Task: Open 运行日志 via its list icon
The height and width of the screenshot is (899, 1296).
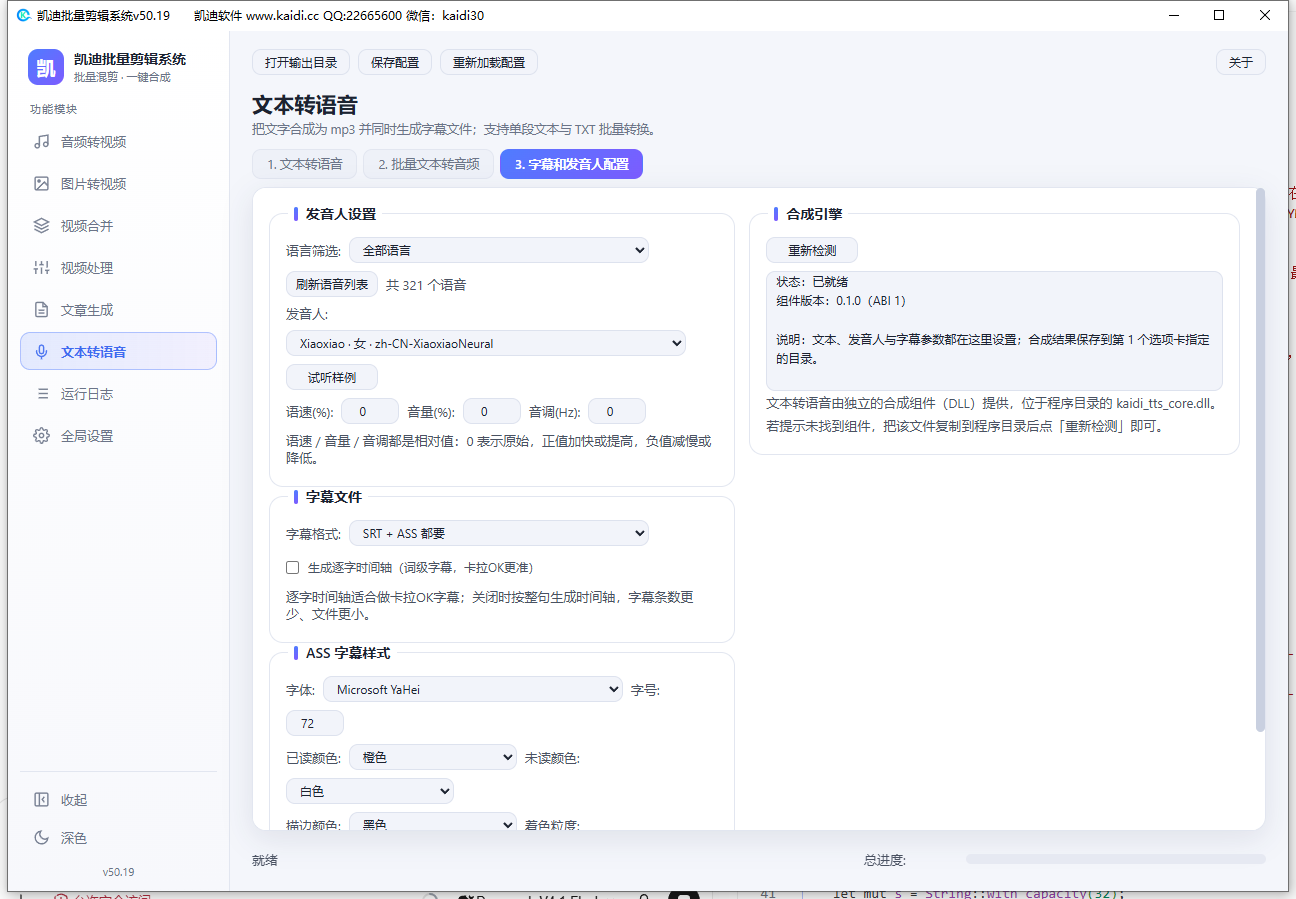Action: (x=41, y=394)
